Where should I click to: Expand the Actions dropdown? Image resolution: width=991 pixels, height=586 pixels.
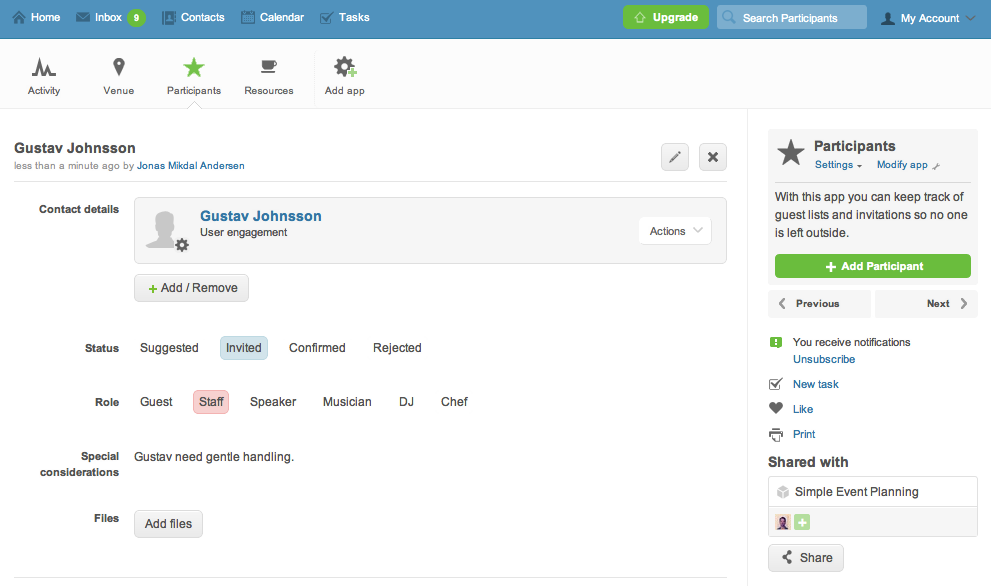(675, 231)
